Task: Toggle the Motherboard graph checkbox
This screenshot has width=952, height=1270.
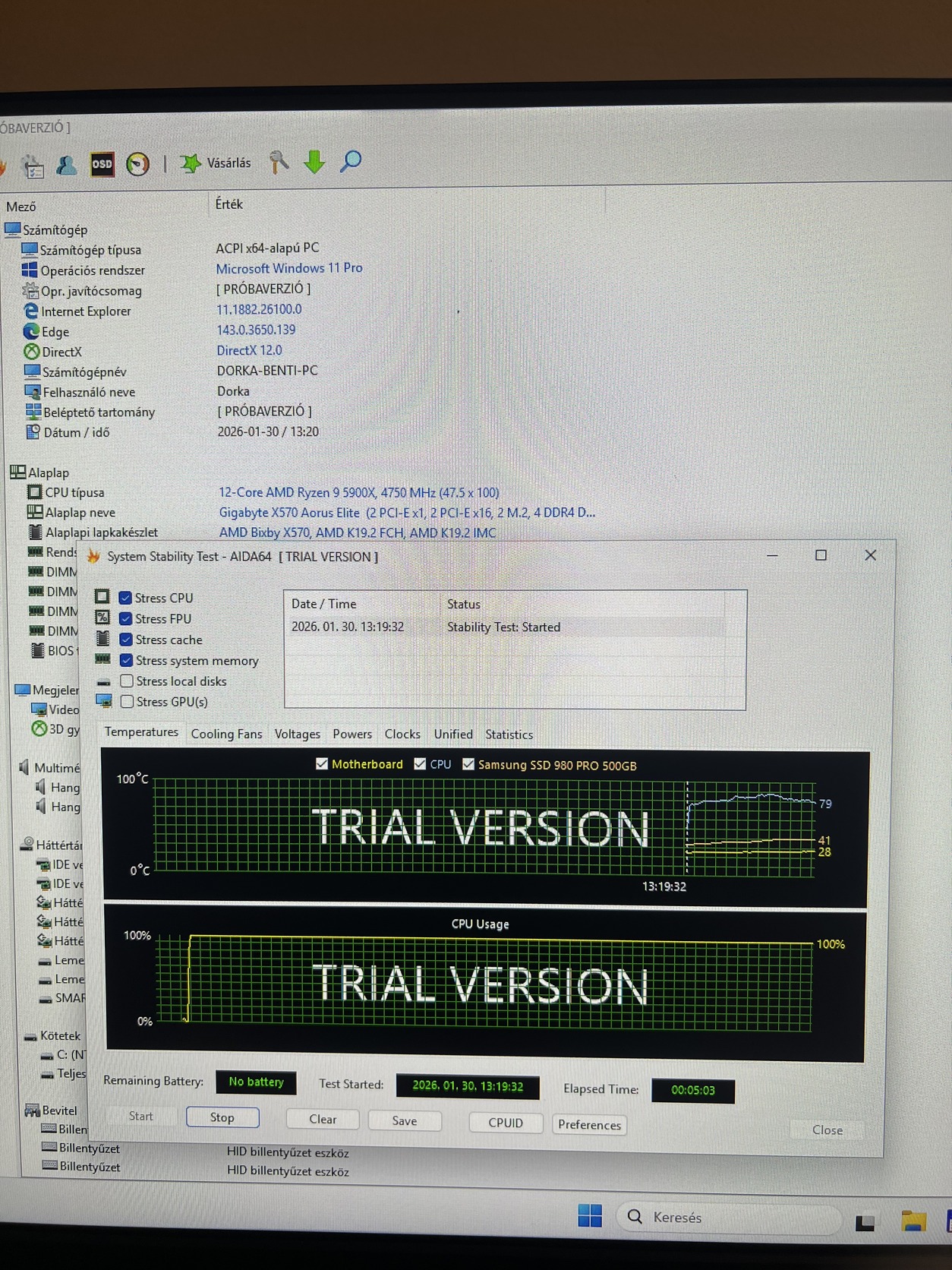Action: pos(322,763)
